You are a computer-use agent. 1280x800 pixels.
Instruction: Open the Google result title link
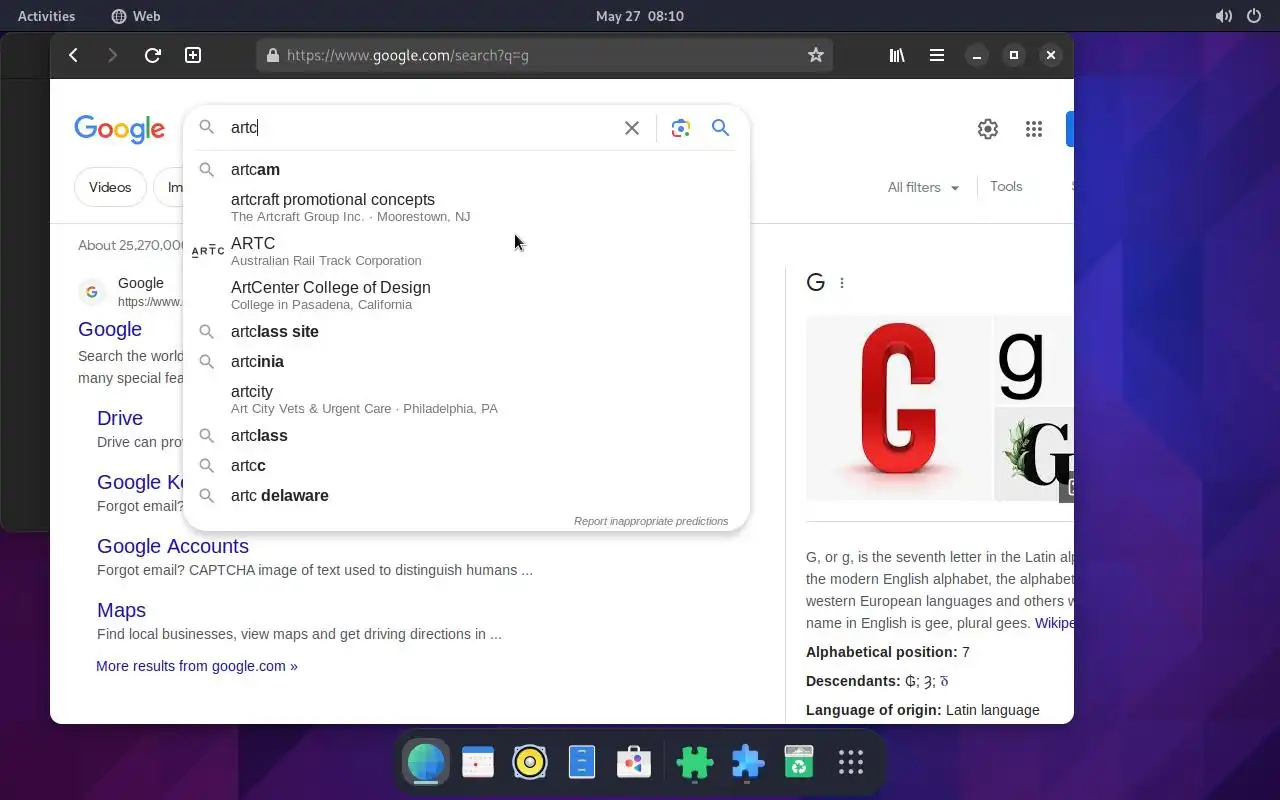click(x=110, y=329)
